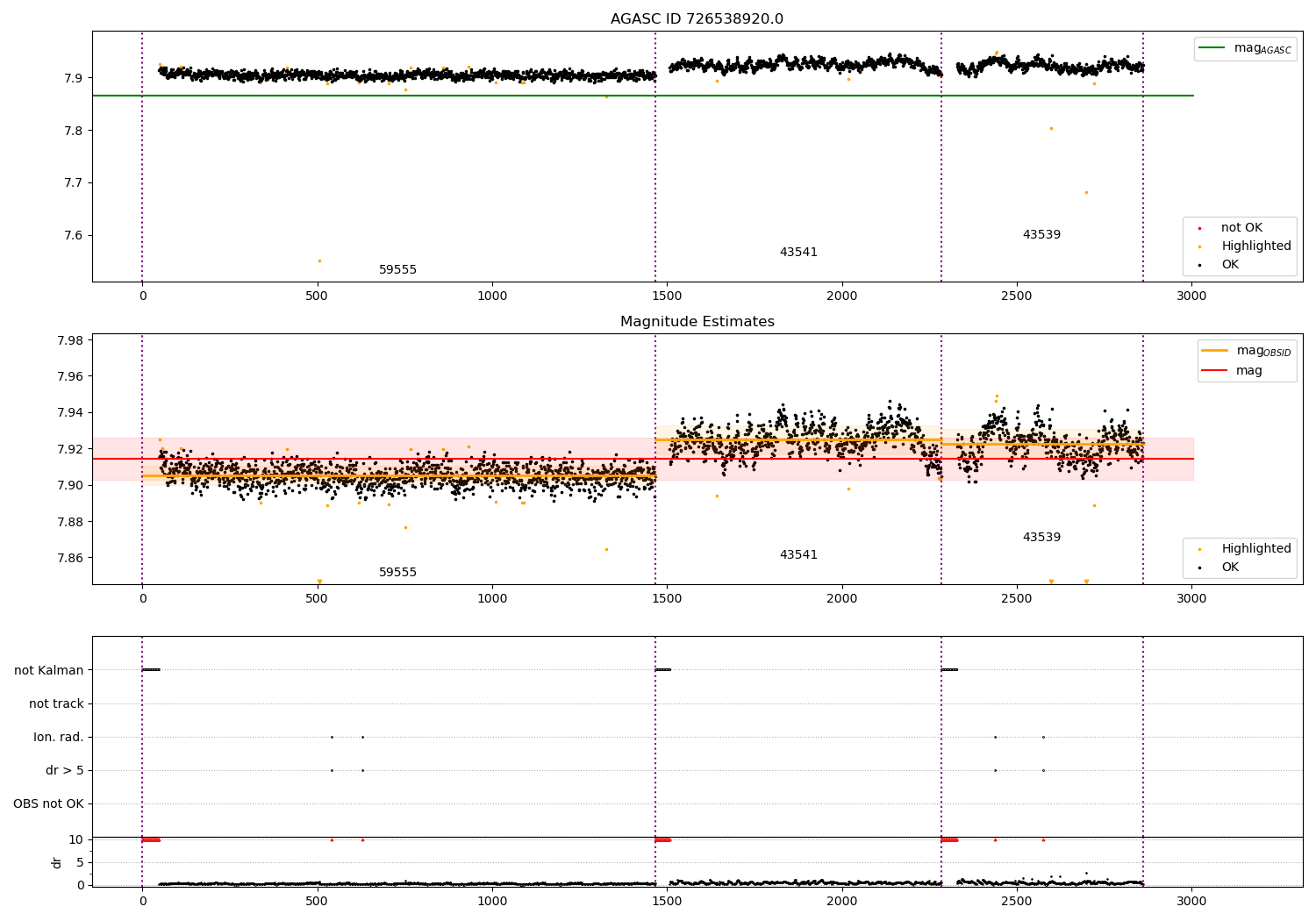Screen dimensions: 1316x921
Task: Click the x-tick '1500' under the top panel
Action: click(667, 296)
